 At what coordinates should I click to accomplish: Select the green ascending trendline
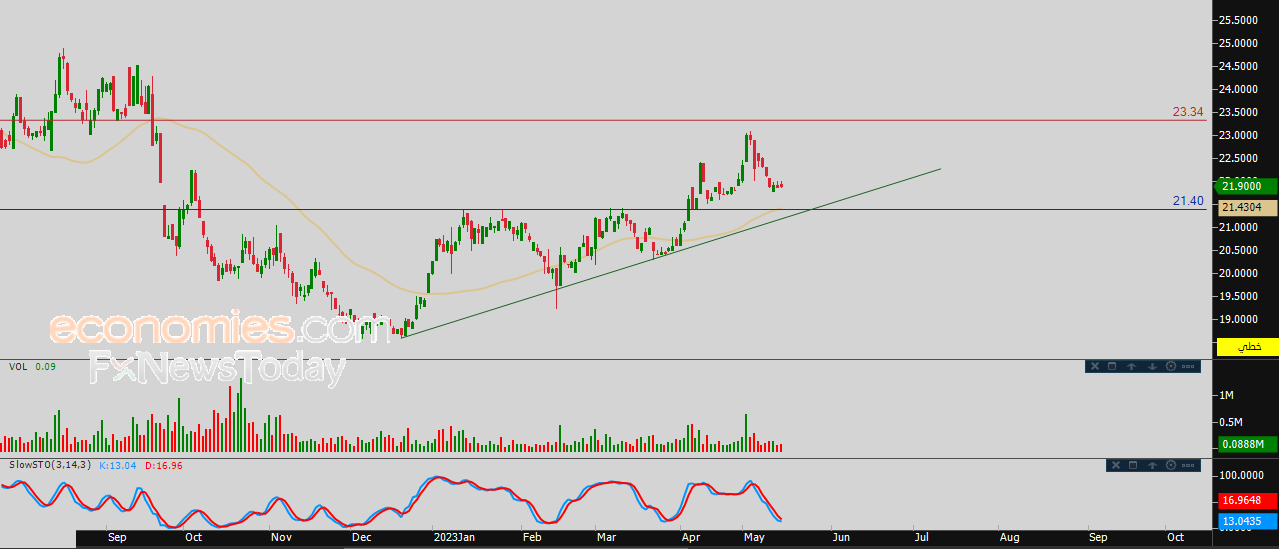[x=670, y=253]
